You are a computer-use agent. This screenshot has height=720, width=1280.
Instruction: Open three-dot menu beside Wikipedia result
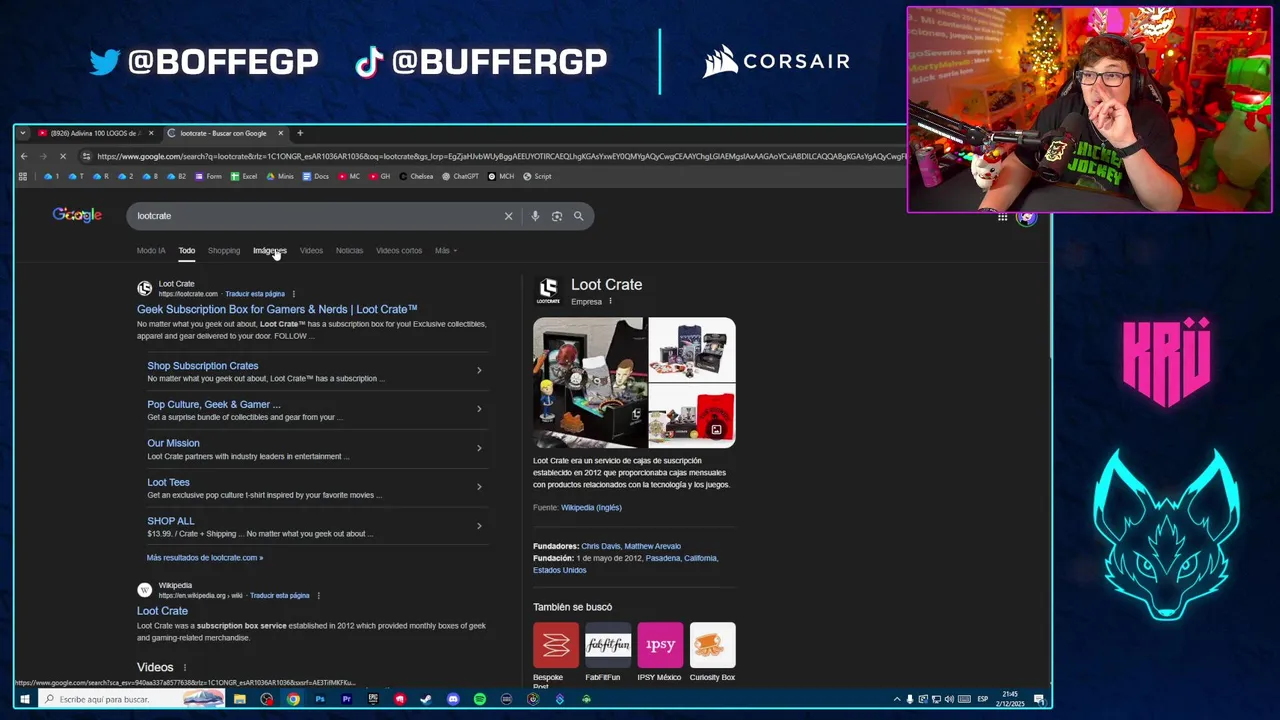[318, 596]
